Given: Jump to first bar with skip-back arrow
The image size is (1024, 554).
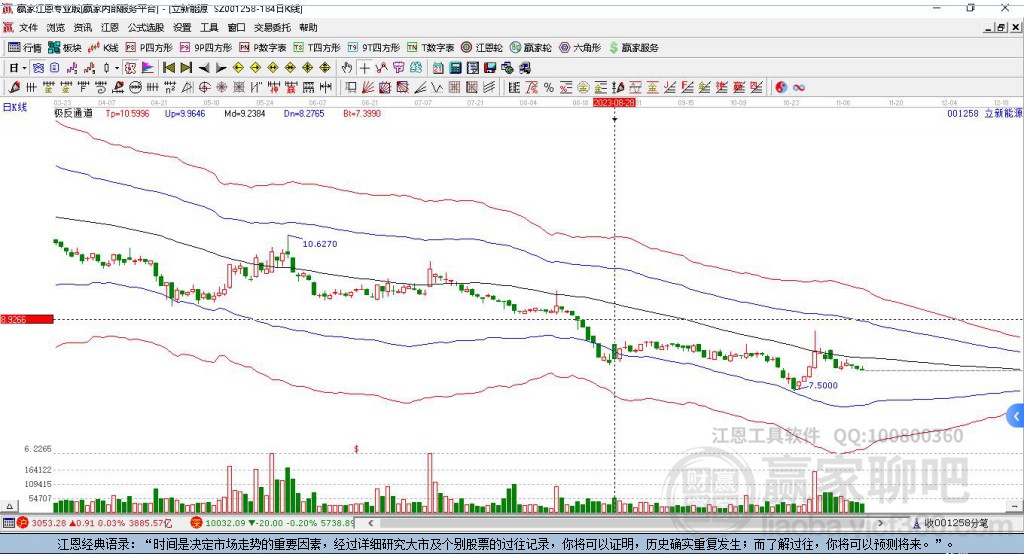Looking at the screenshot, I should click(169, 68).
